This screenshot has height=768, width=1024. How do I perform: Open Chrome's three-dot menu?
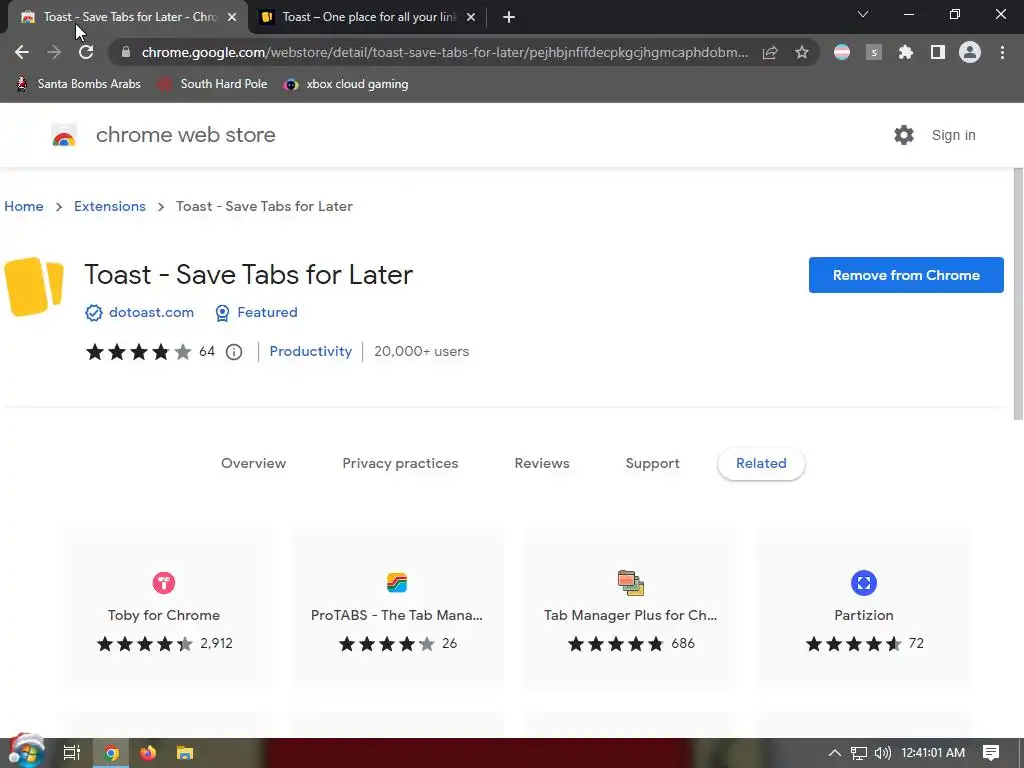pos(1002,52)
